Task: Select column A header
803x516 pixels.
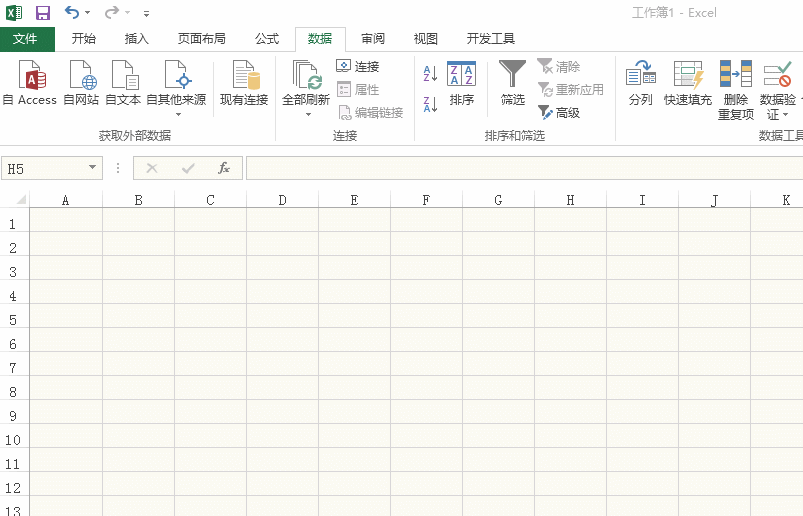Action: (66, 200)
